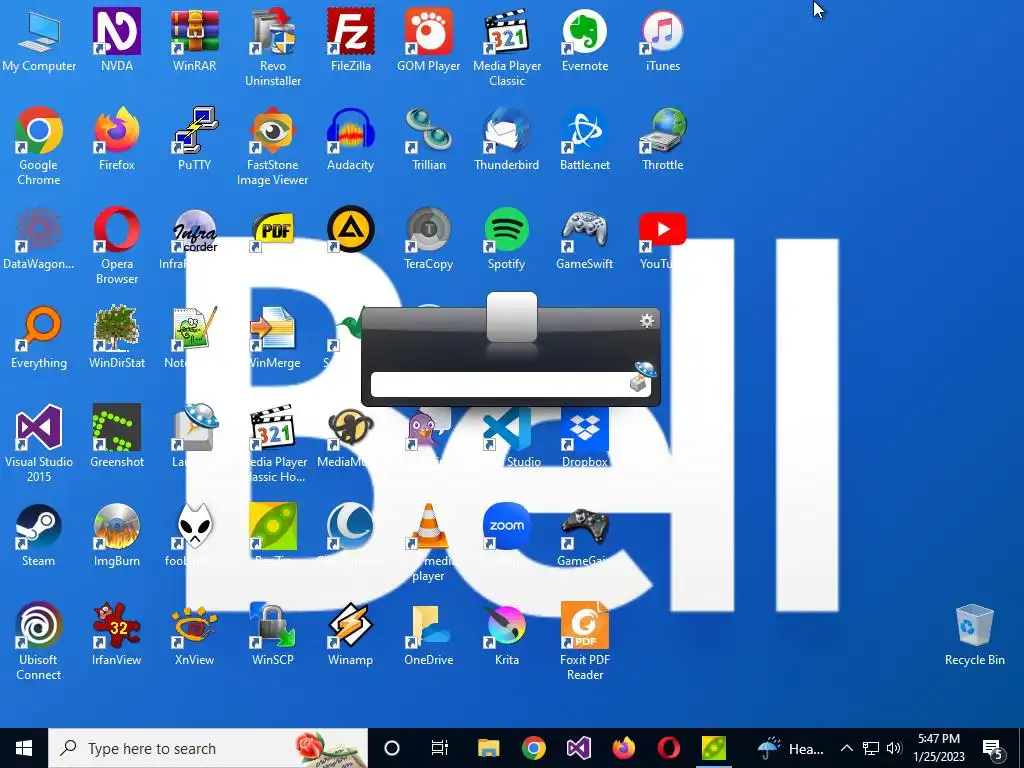1024x768 pixels.
Task: Select the FileZilla desktop shortcut
Action: pyautogui.click(x=351, y=40)
